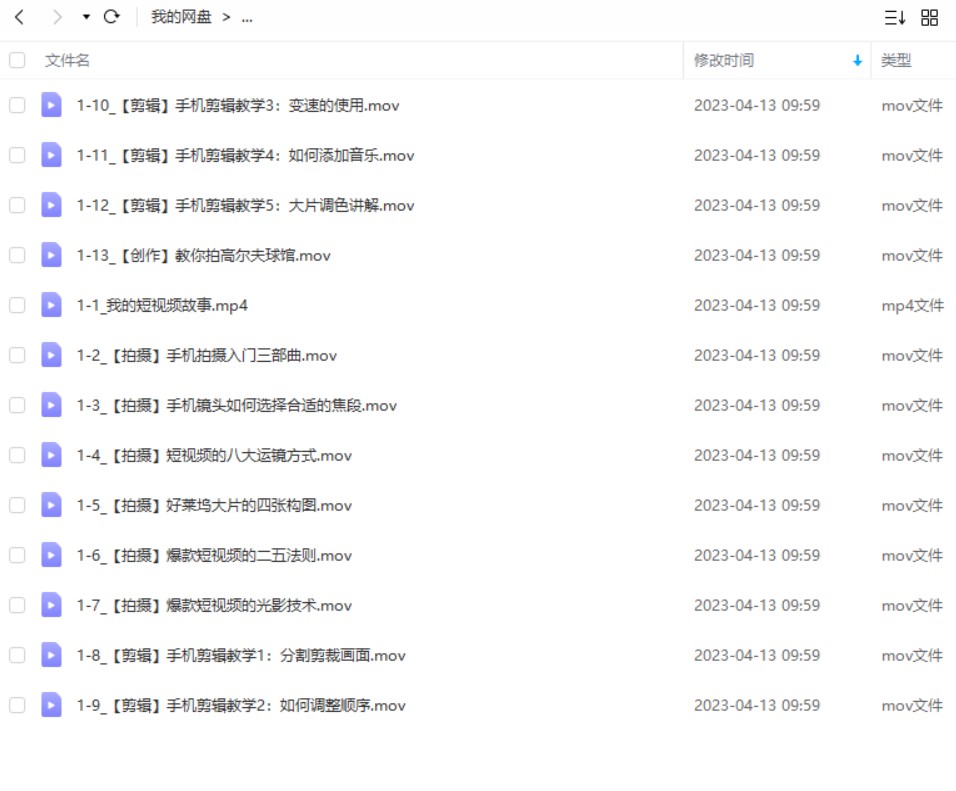This screenshot has width=956, height=791.
Task: Click mov文件 type of 1-13 教你拍高尔夫球馆
Action: pos(912,256)
